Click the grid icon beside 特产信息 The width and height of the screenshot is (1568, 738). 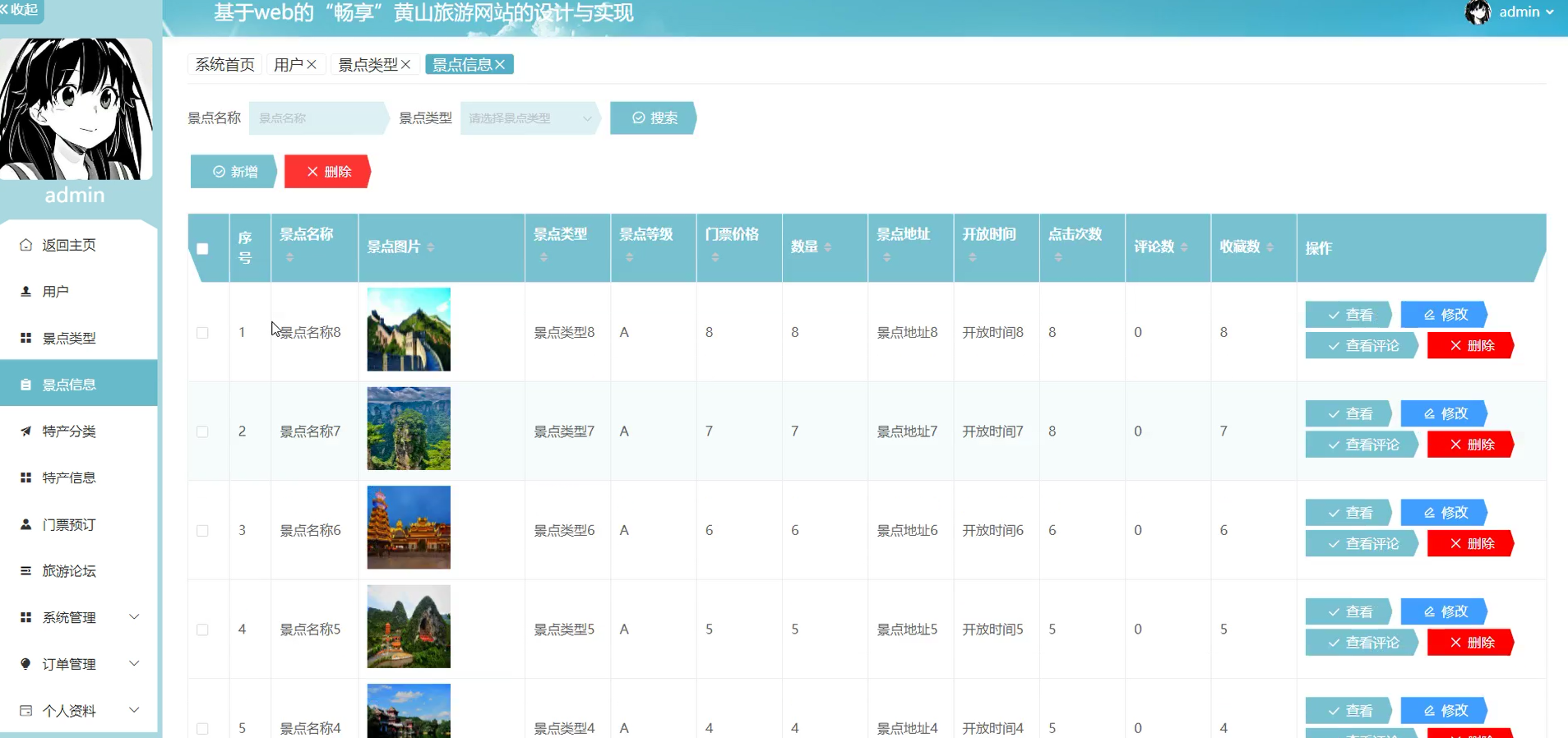[x=25, y=477]
